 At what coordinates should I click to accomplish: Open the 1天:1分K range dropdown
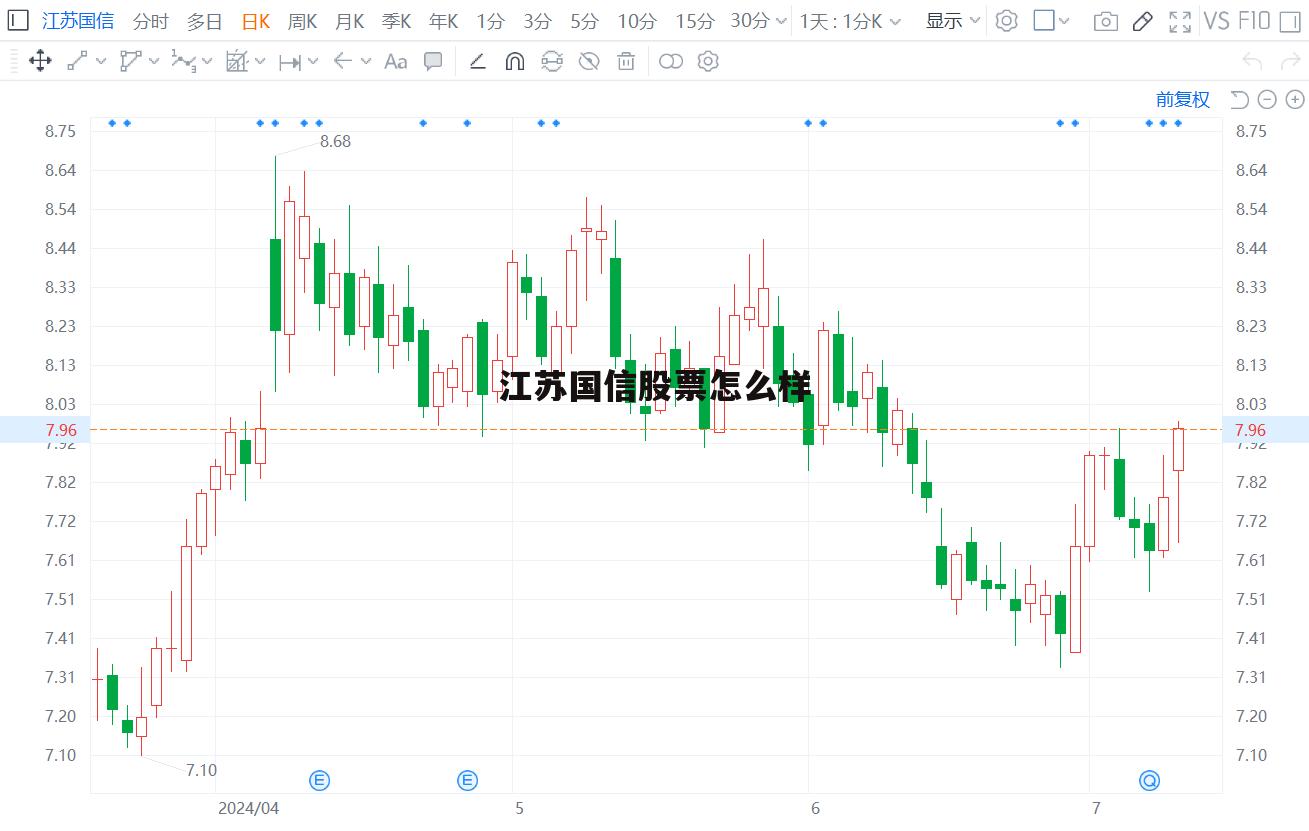point(850,20)
